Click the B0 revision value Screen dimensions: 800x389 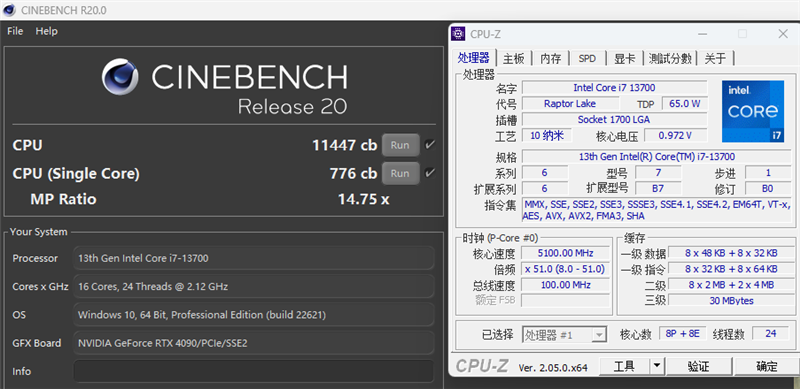[767, 188]
